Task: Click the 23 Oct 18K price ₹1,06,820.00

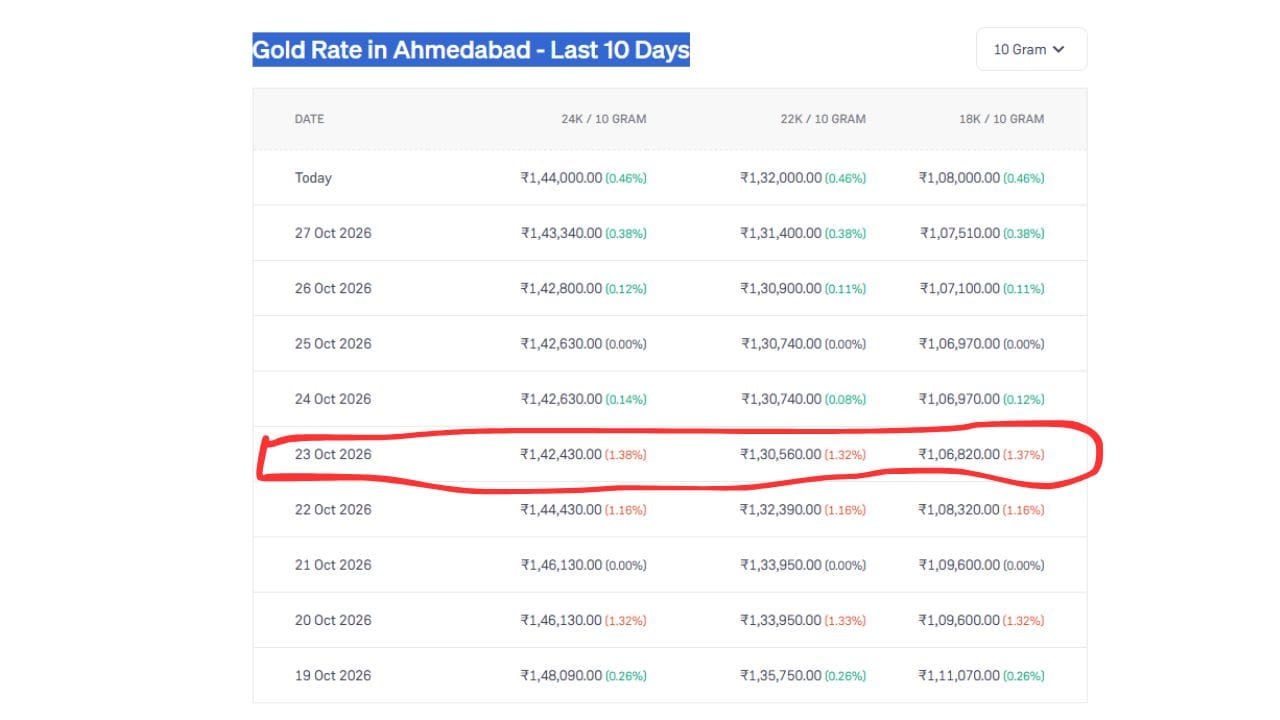Action: [x=959, y=454]
